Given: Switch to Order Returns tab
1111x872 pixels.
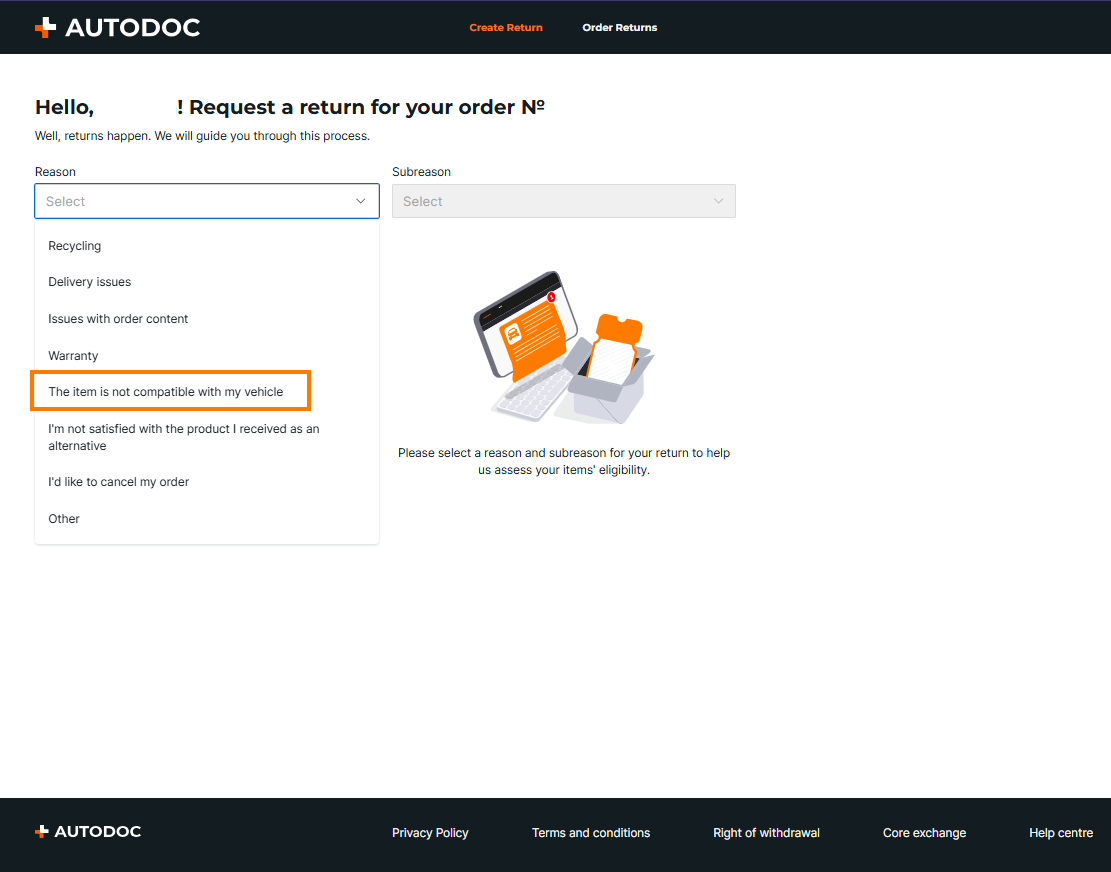Looking at the screenshot, I should pyautogui.click(x=620, y=27).
